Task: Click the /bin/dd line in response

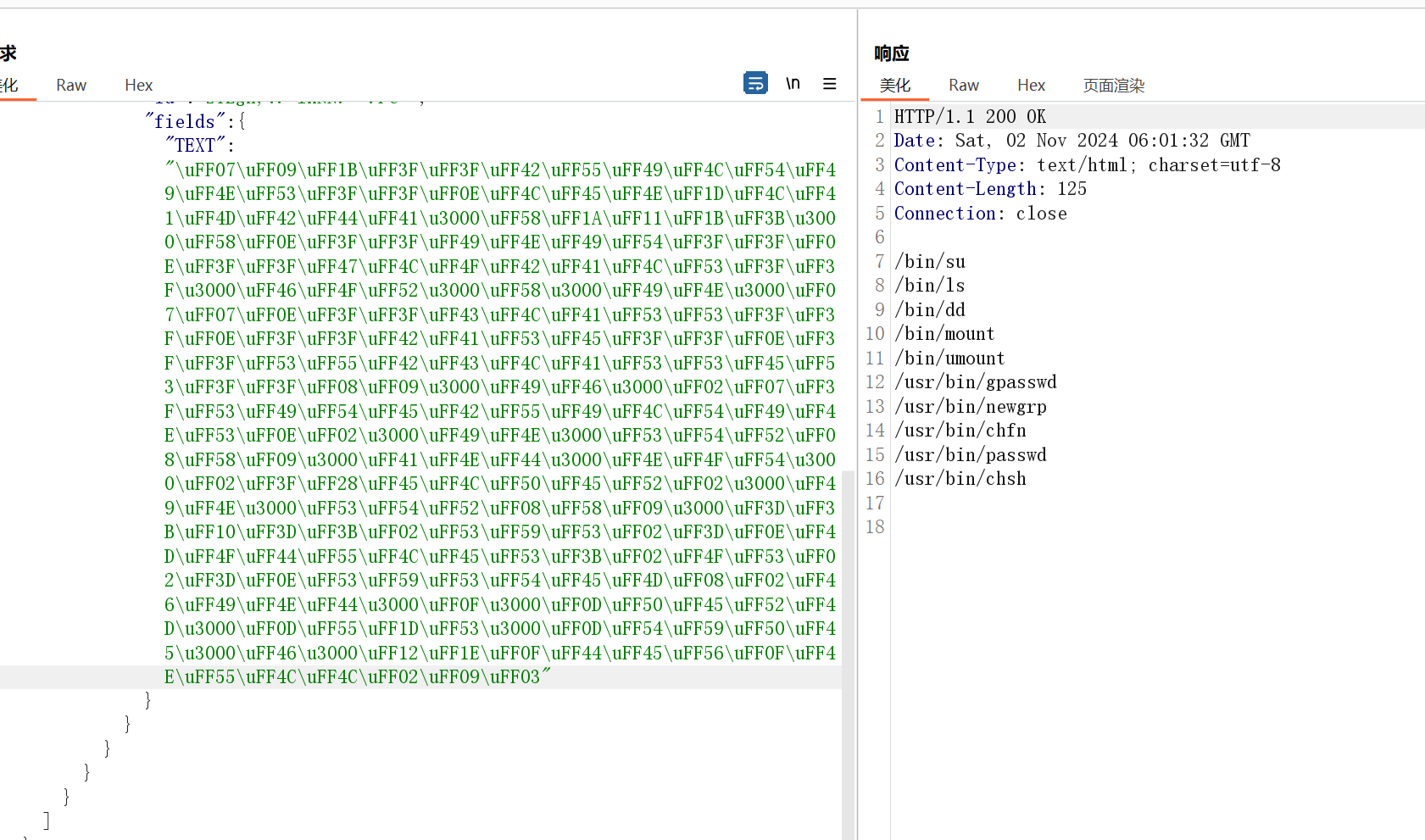Action: (x=930, y=309)
